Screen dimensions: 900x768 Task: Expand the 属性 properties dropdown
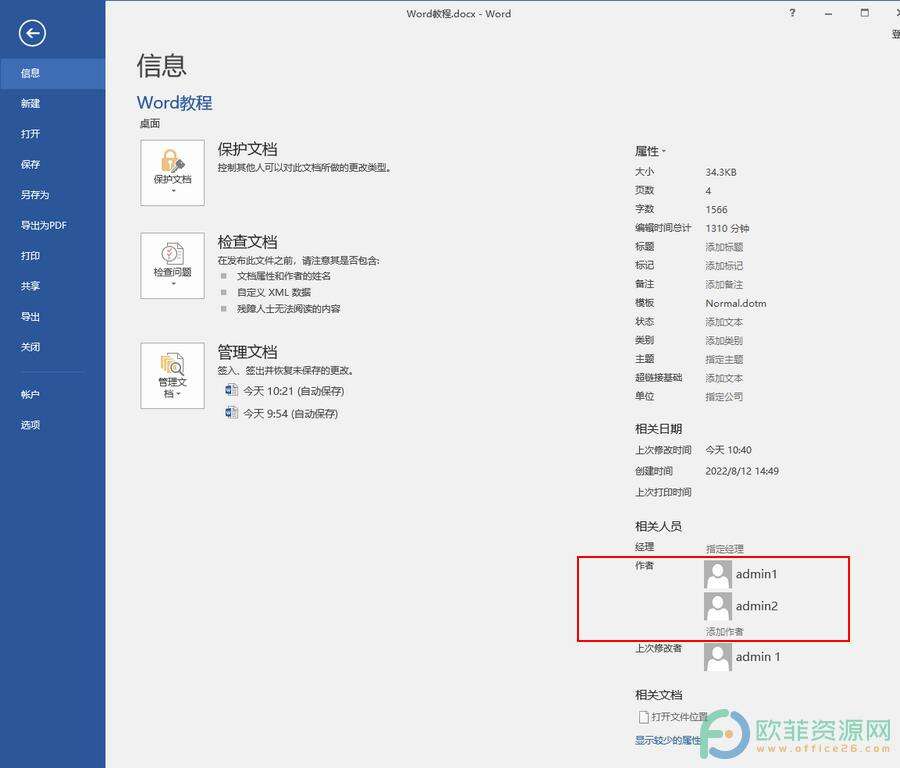tap(650, 151)
